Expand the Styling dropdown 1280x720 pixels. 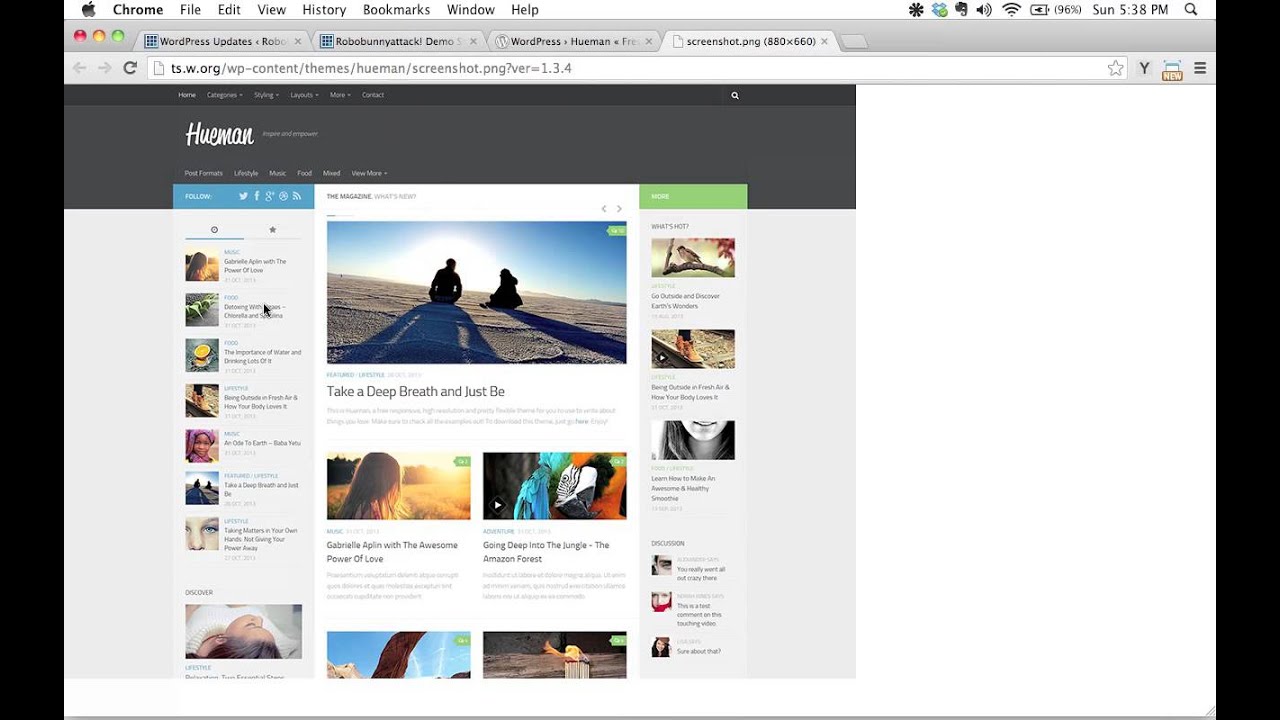266,95
